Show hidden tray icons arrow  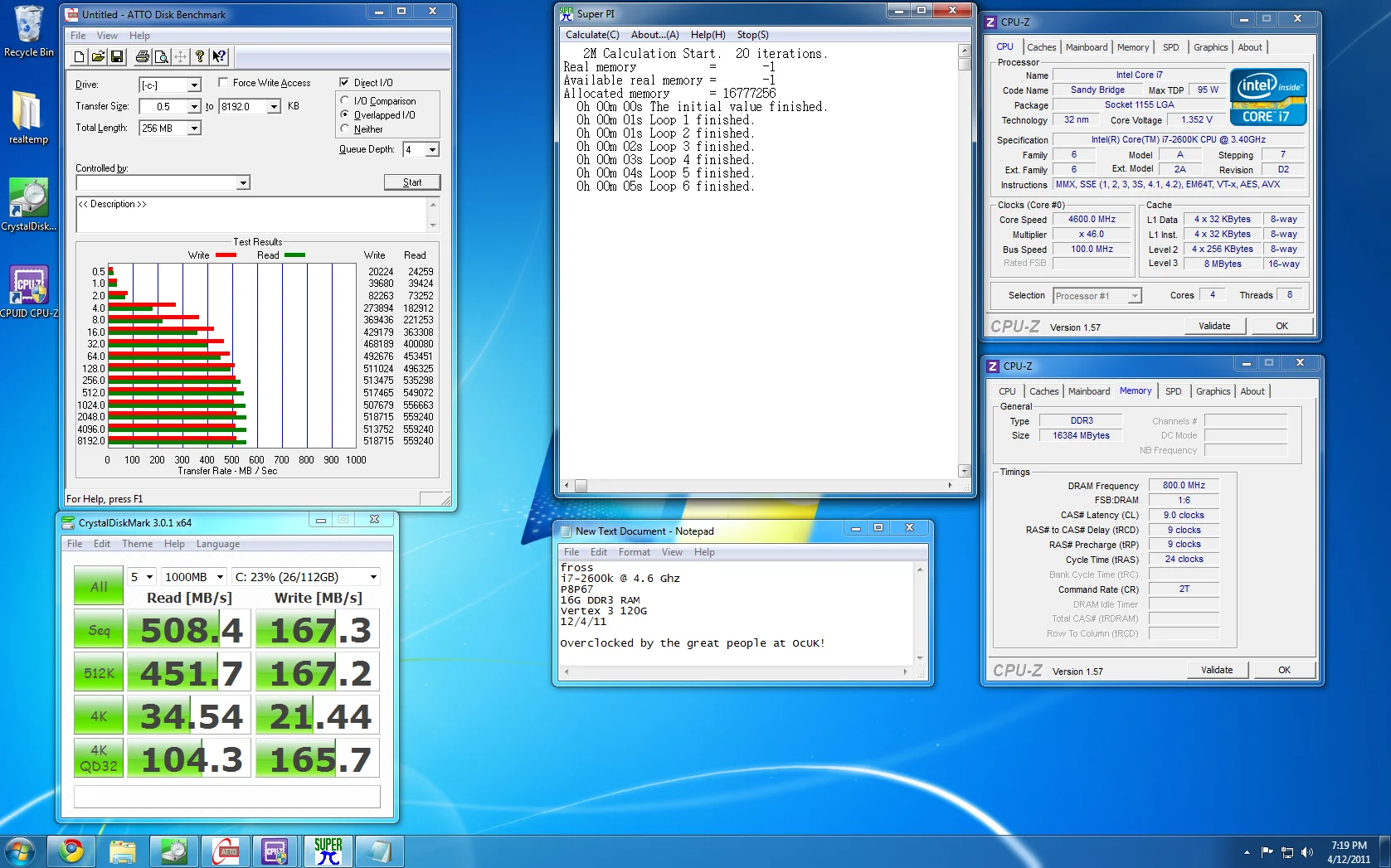click(1247, 852)
